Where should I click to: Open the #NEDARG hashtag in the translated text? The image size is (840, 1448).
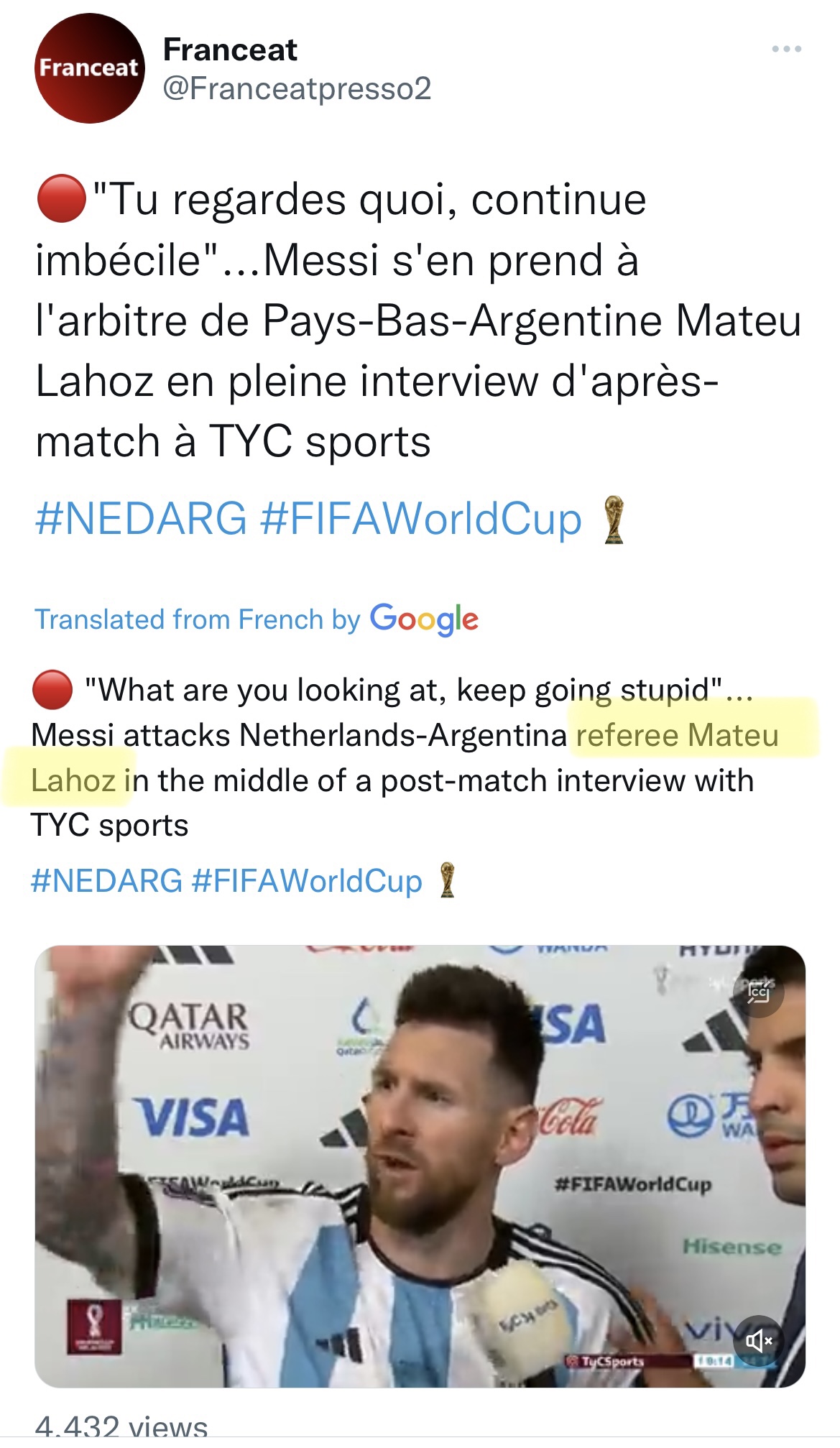tap(106, 881)
